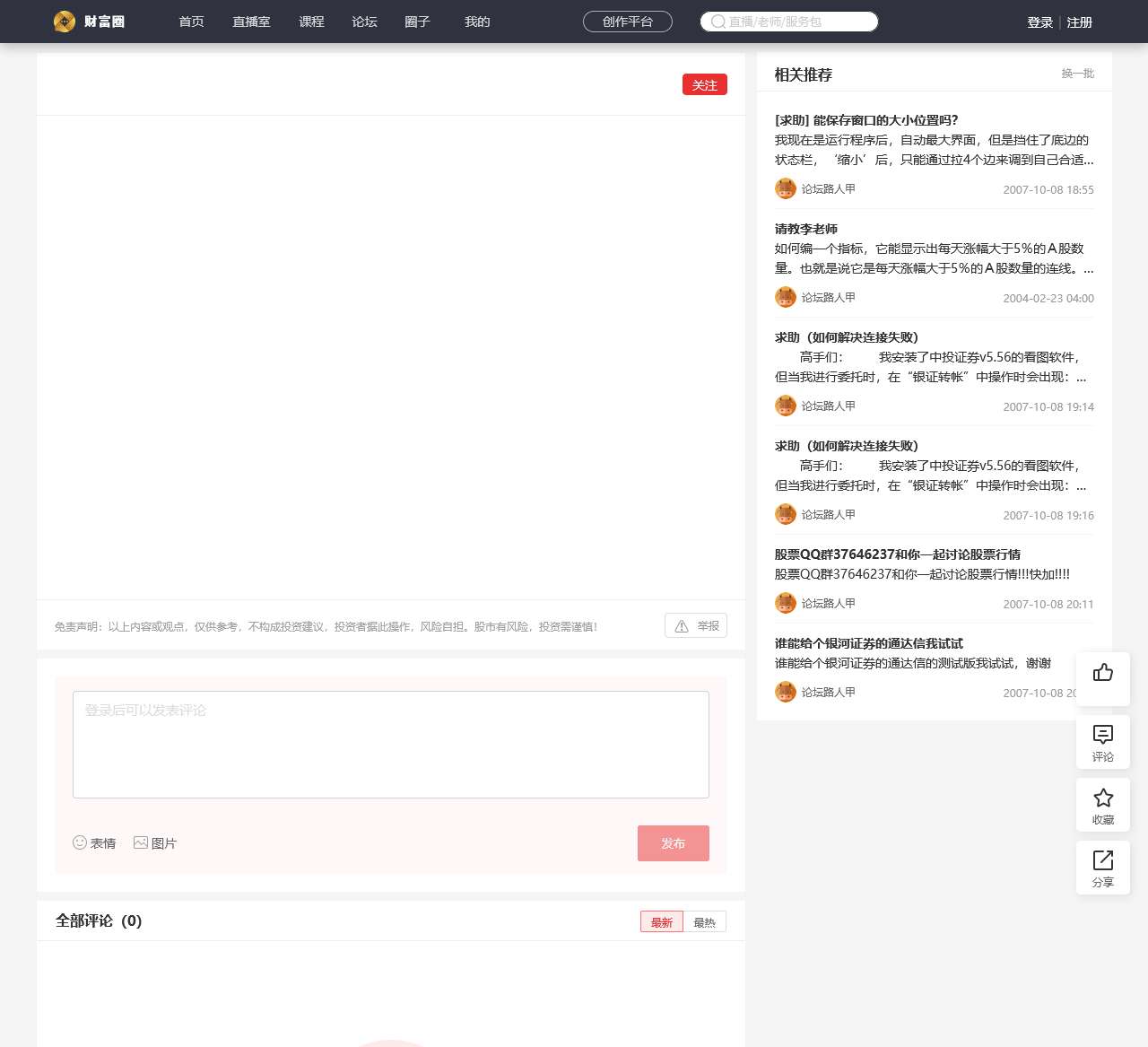Open the 首页 nav item
The width and height of the screenshot is (1148, 1047).
click(191, 22)
